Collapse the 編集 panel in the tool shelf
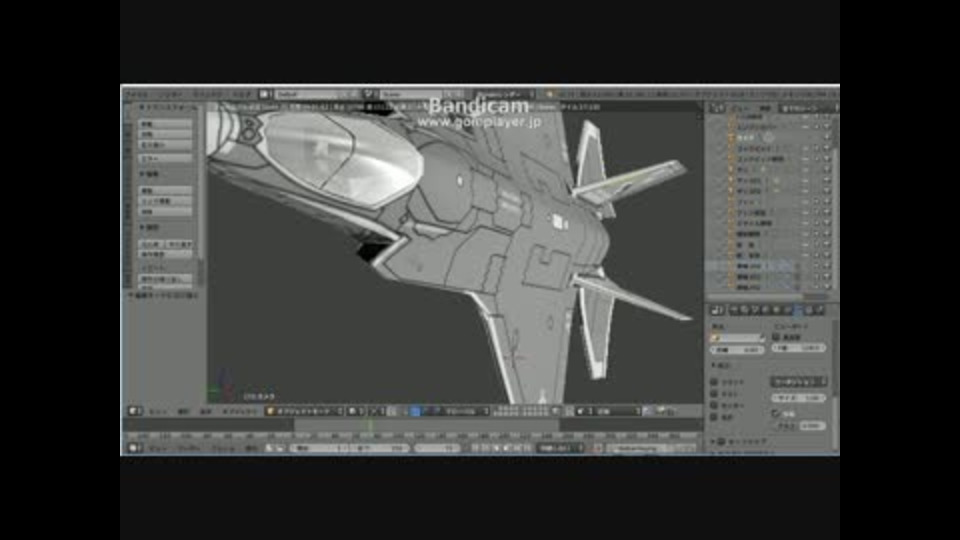 150,174
